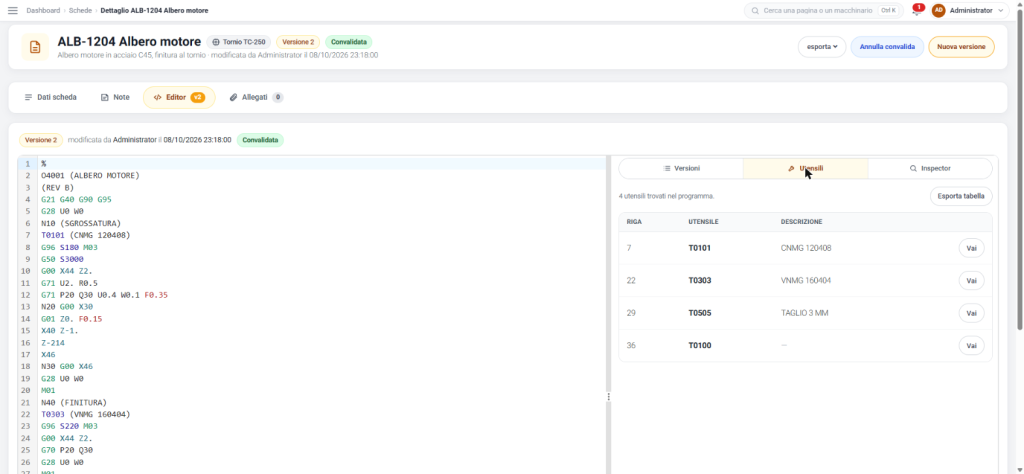1024x474 pixels.
Task: Click description VNMG 160404 in table
Action: click(806, 281)
